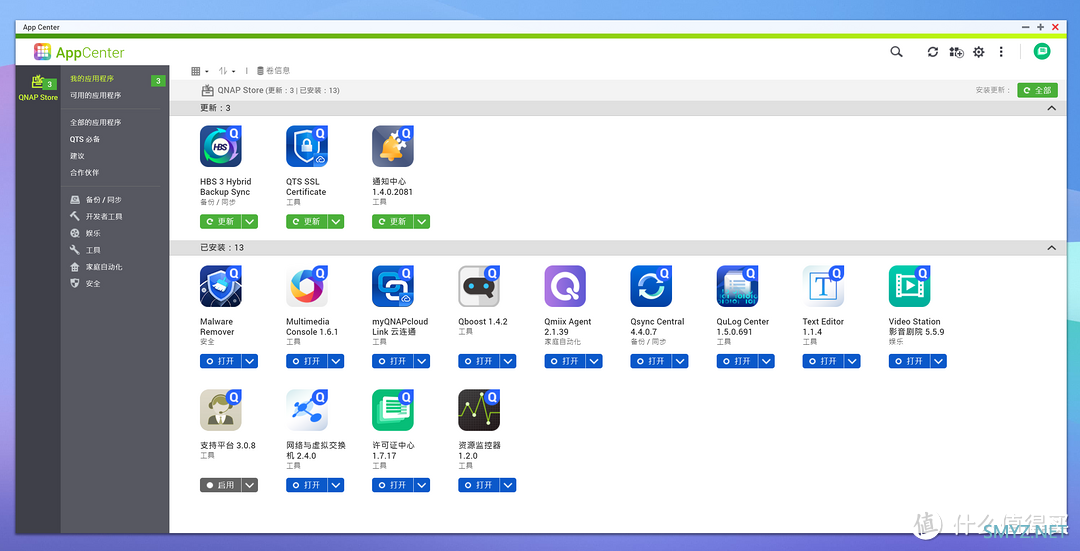Click 打开 button for QuLog Center
Screen dimensions: 1080x551
[x=737, y=361]
